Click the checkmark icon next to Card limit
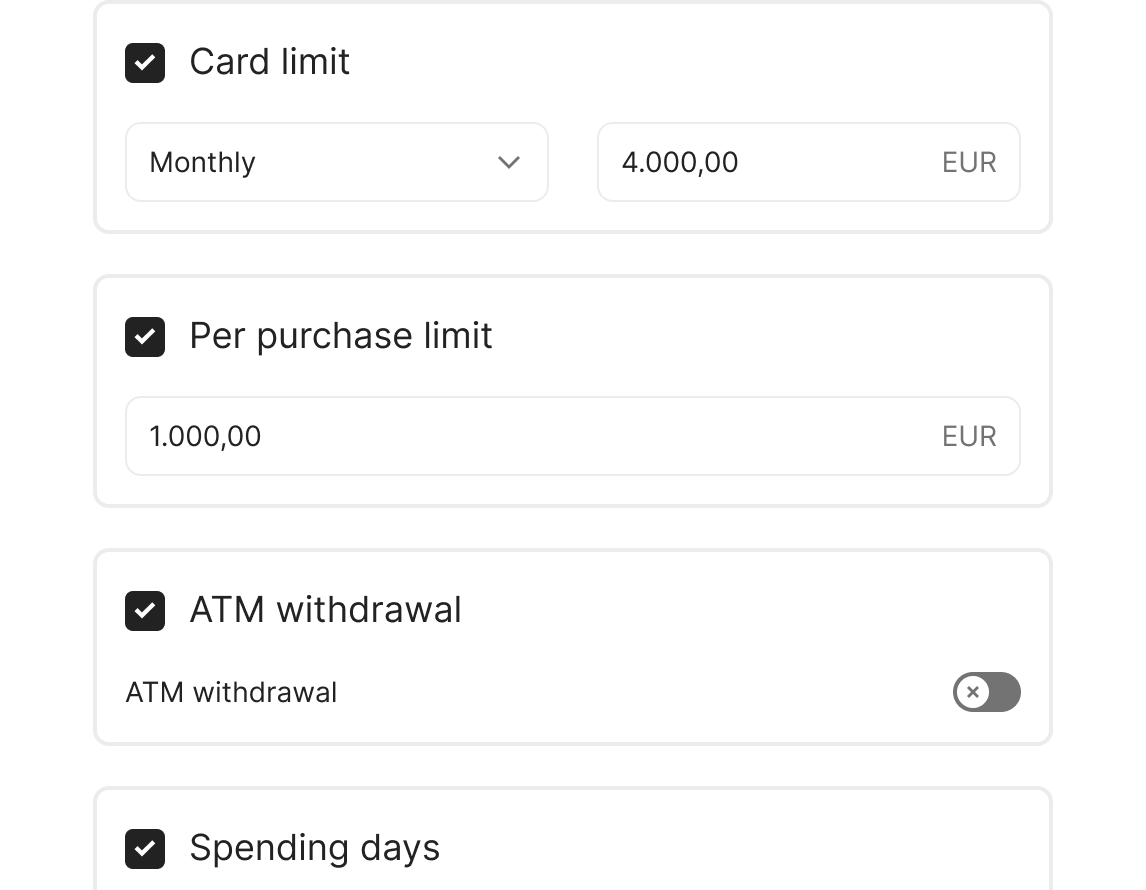 click(x=145, y=63)
